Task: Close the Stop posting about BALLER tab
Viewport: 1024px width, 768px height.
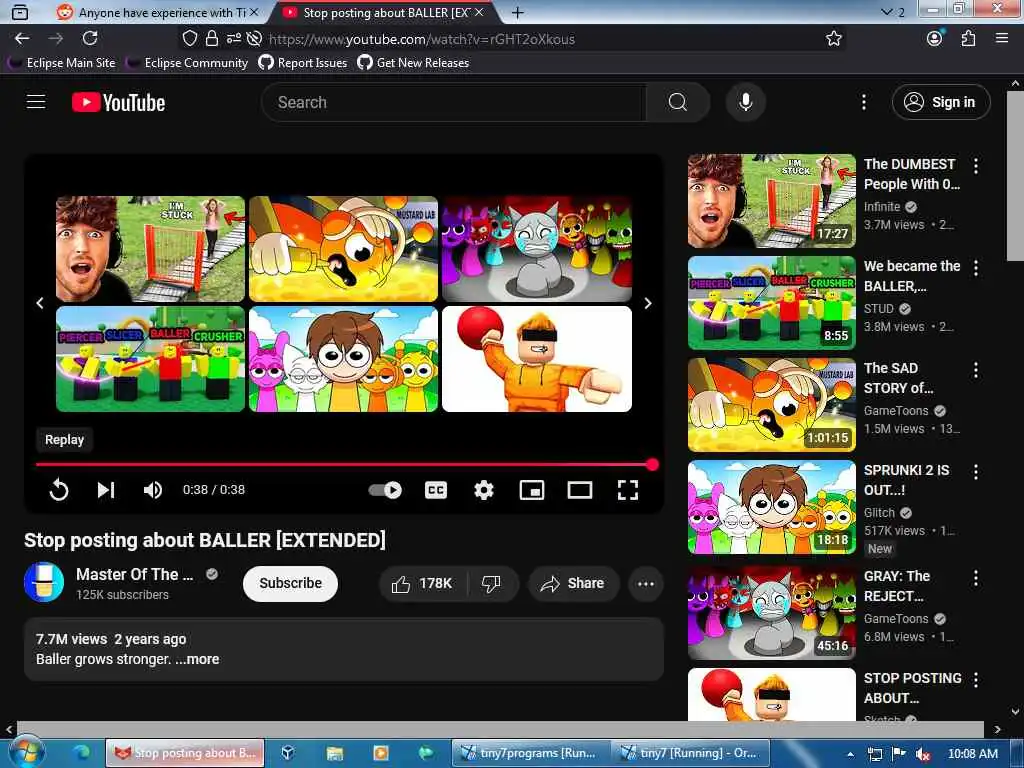Action: [x=479, y=12]
